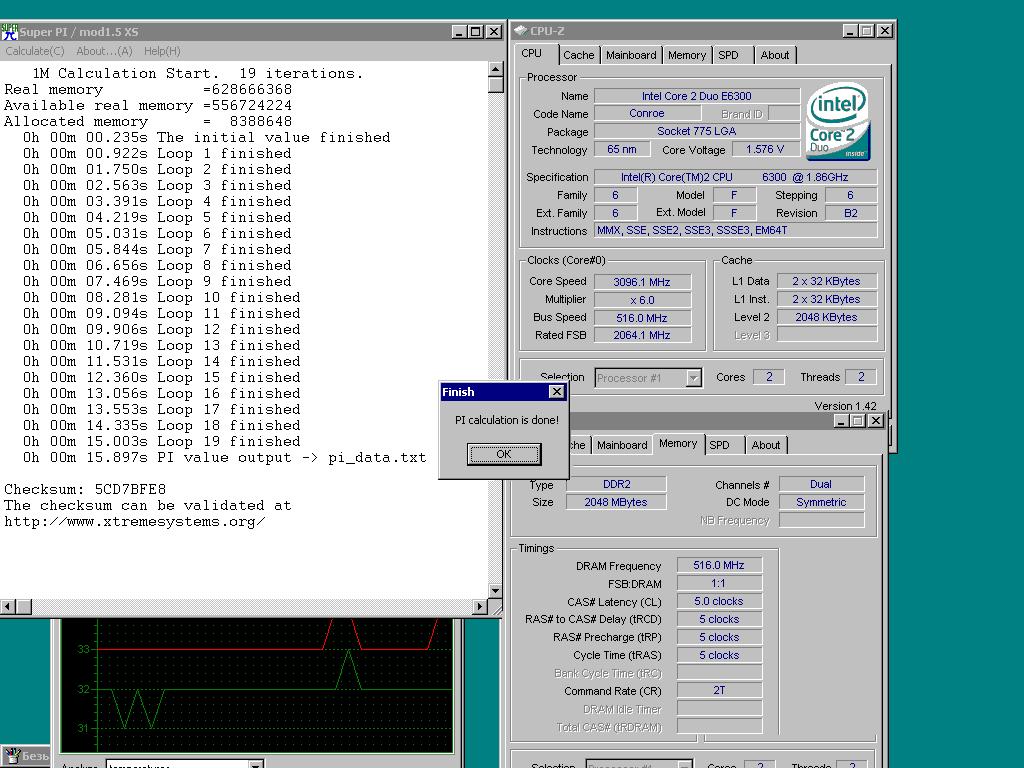Click the Package field Socket 775 LGA
The image size is (1024, 768).
(x=697, y=131)
